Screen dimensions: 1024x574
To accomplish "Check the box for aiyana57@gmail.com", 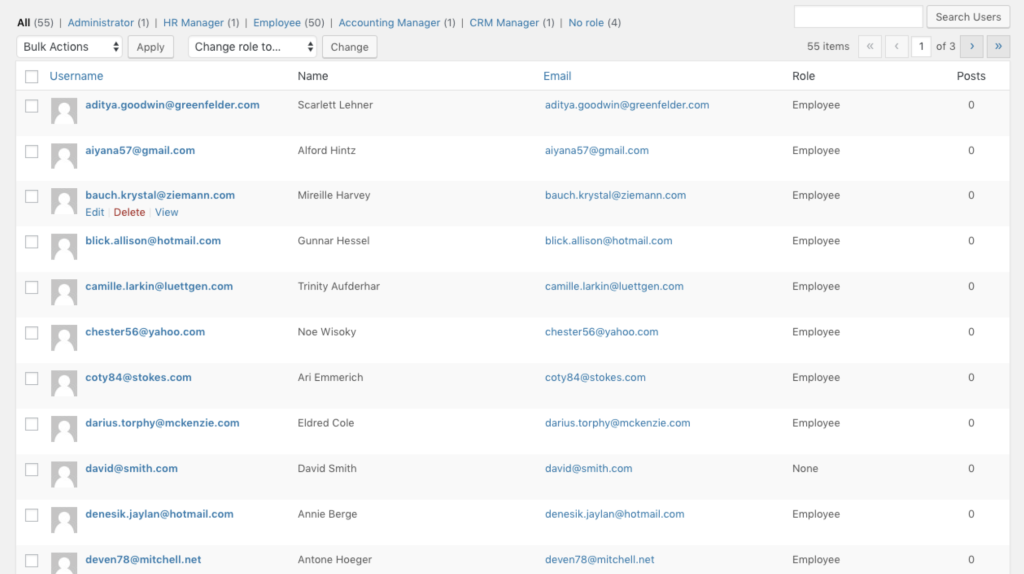I will click(x=31, y=151).
